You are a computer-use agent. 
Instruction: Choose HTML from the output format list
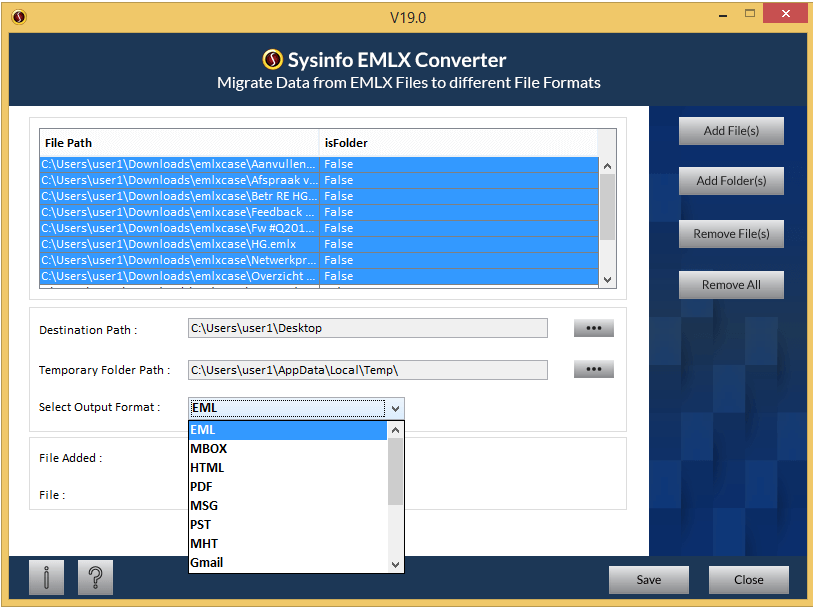[x=288, y=468]
